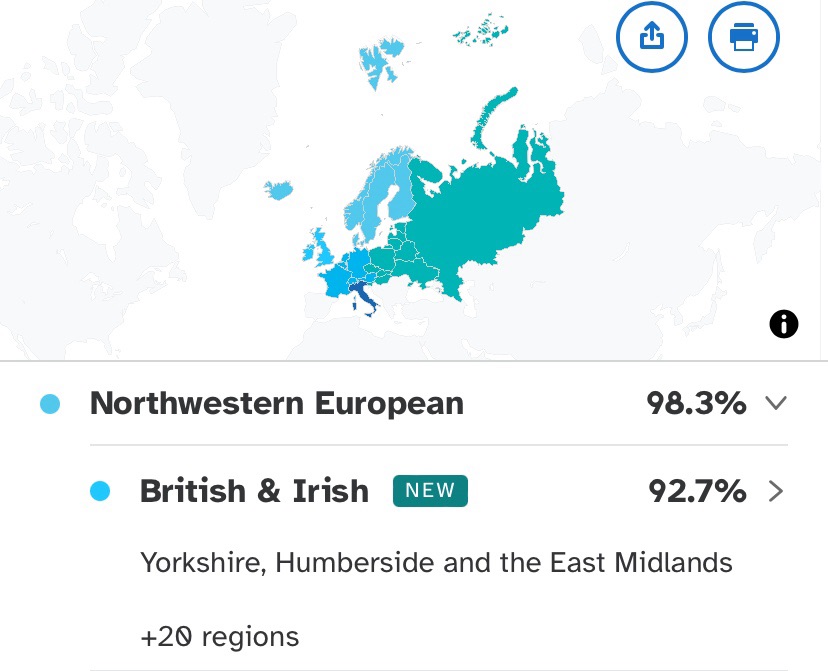This screenshot has width=828, height=671.
Task: Click Iceland on the map
Action: [281, 190]
